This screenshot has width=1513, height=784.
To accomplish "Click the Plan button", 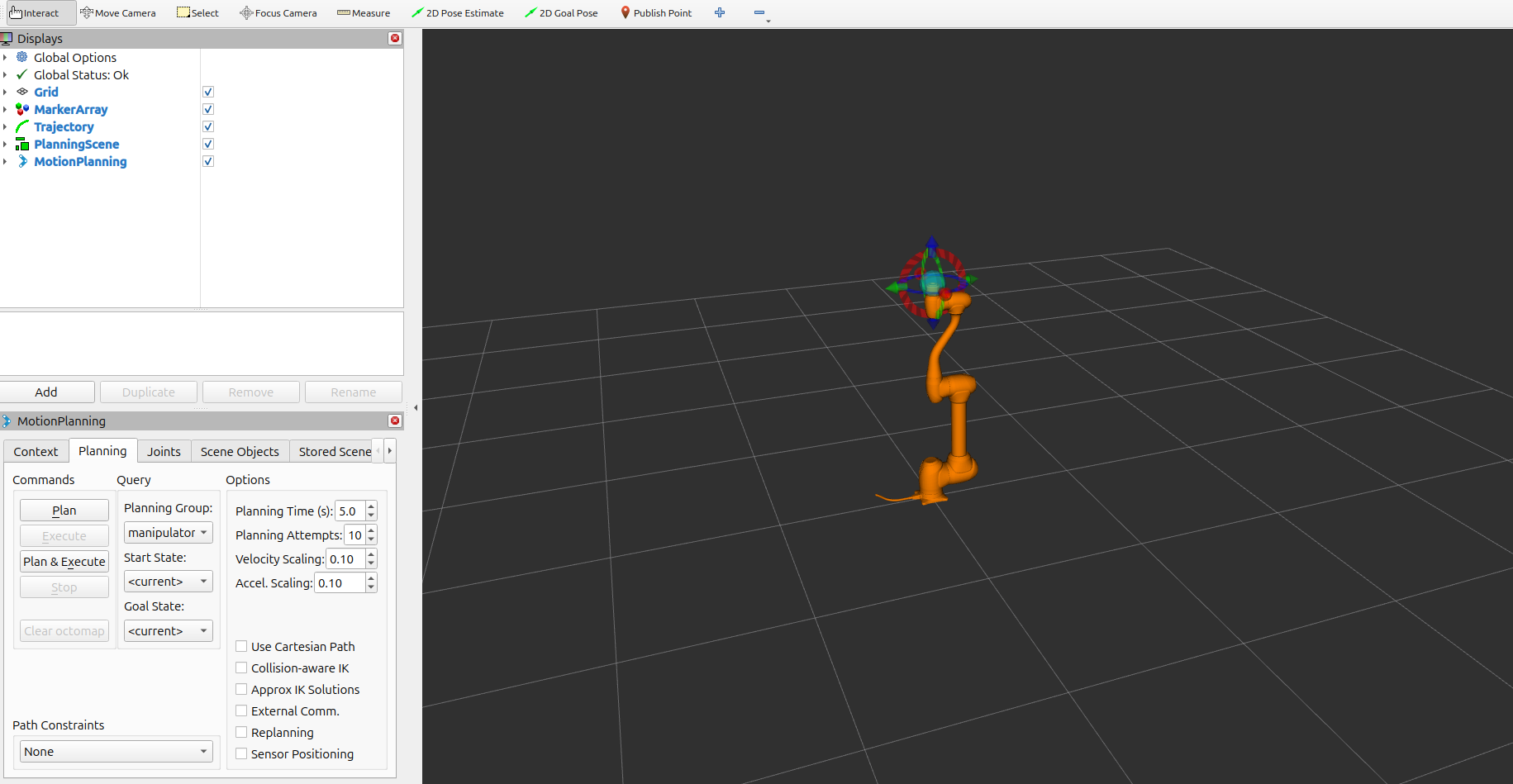I will (x=64, y=511).
